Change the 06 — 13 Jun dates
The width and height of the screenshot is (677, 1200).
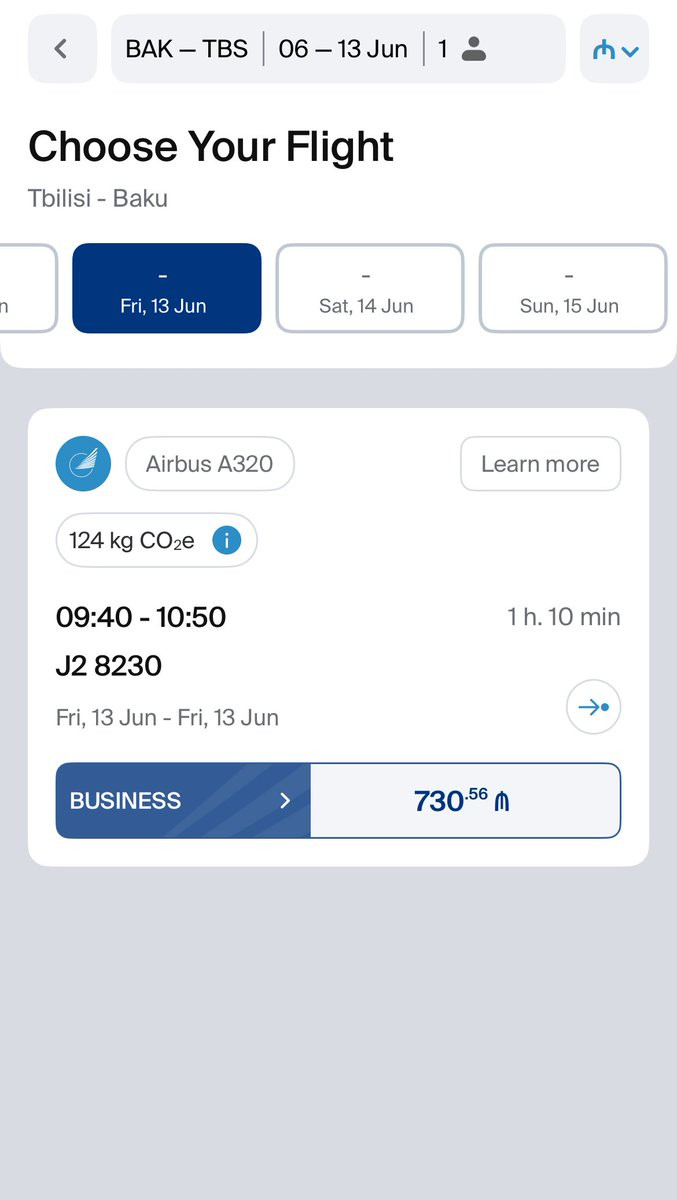tap(343, 49)
